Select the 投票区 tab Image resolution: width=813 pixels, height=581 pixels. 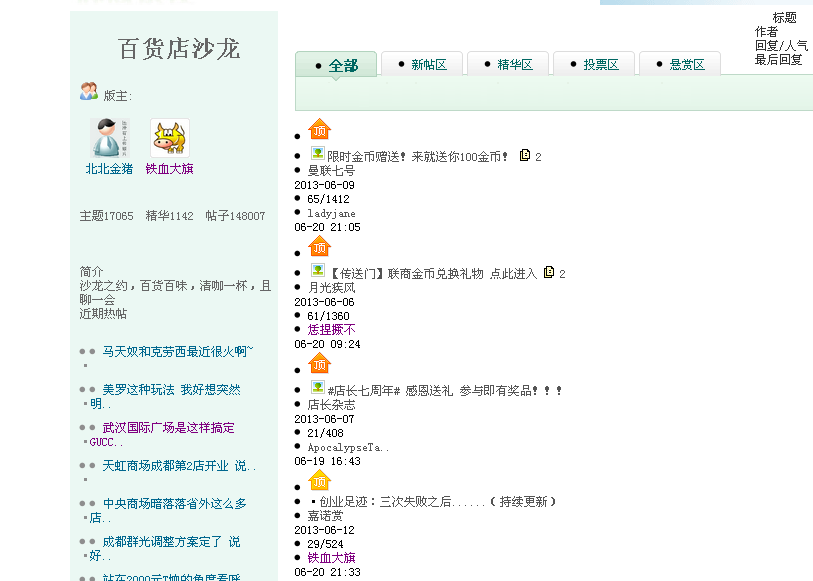[593, 65]
